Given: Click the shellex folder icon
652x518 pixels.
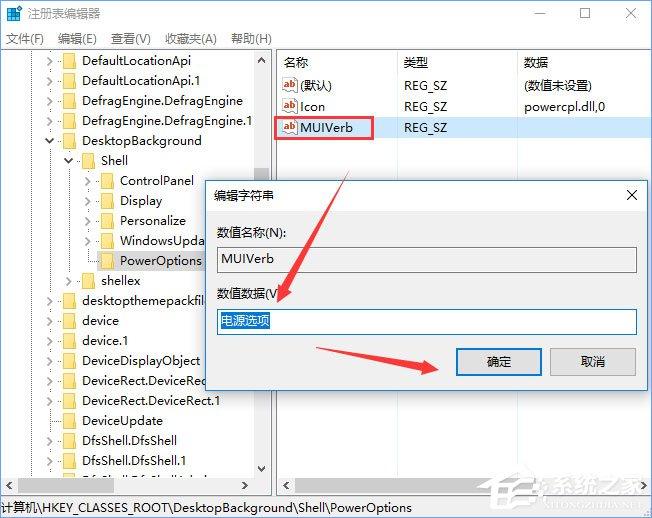Looking at the screenshot, I should click(89, 281).
